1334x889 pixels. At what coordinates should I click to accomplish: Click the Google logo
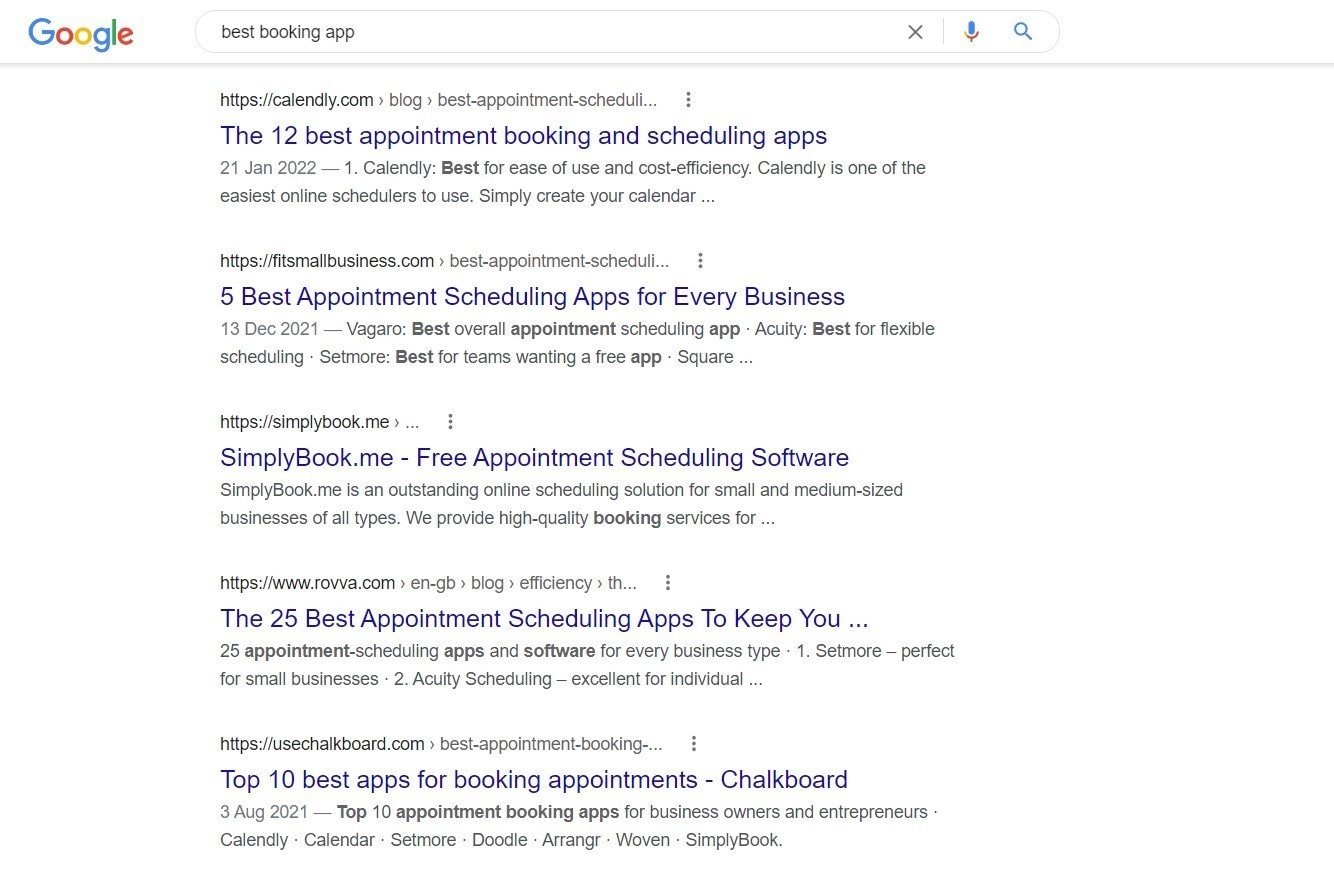click(x=81, y=33)
